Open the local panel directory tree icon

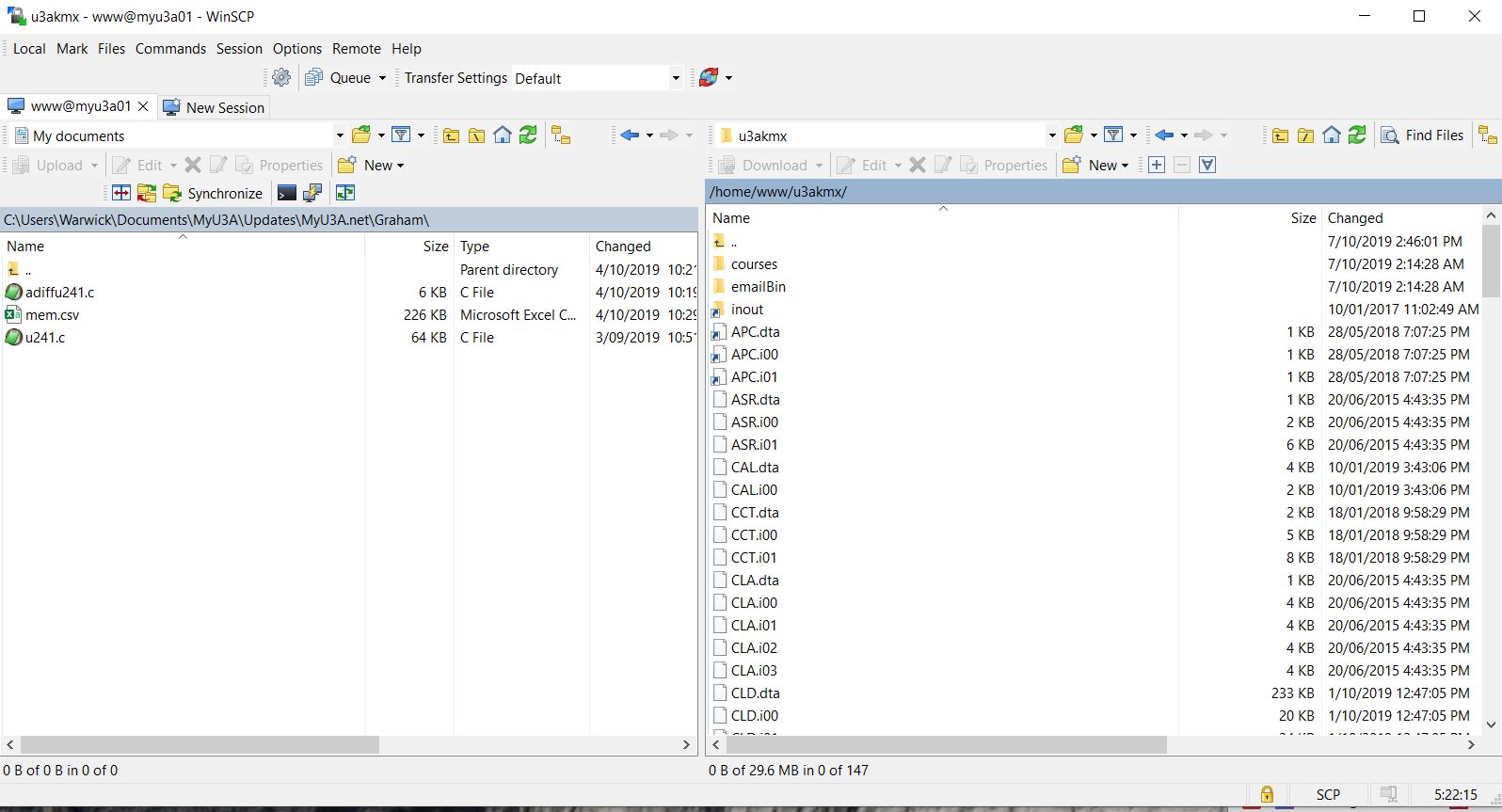(x=561, y=135)
